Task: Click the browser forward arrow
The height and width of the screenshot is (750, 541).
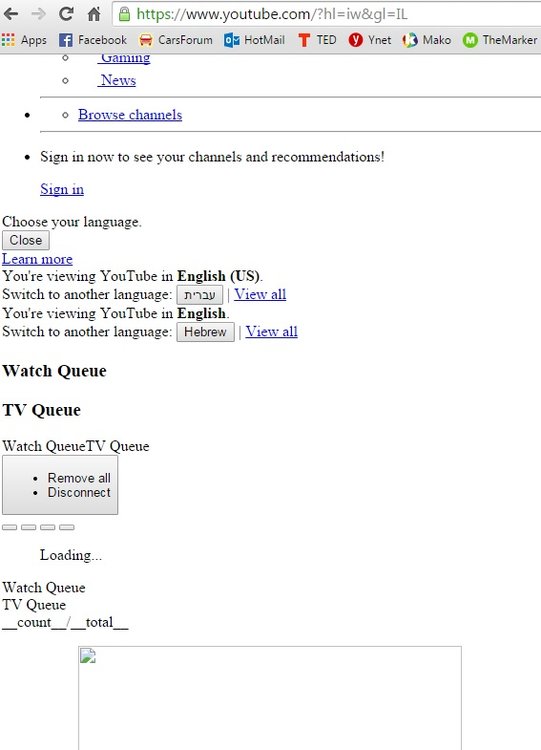Action: pyautogui.click(x=38, y=14)
